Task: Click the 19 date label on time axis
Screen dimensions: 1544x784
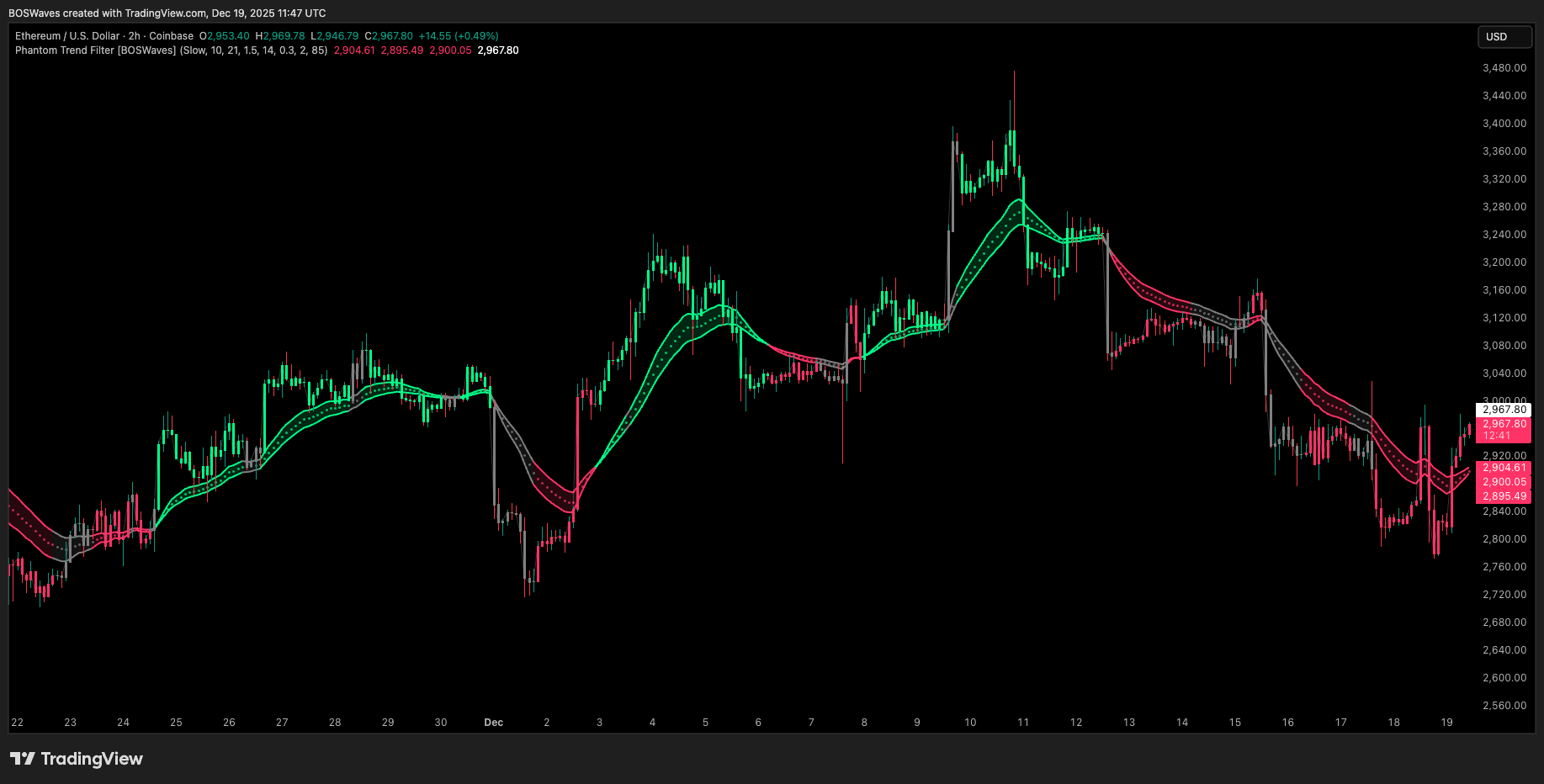Action: [1446, 723]
